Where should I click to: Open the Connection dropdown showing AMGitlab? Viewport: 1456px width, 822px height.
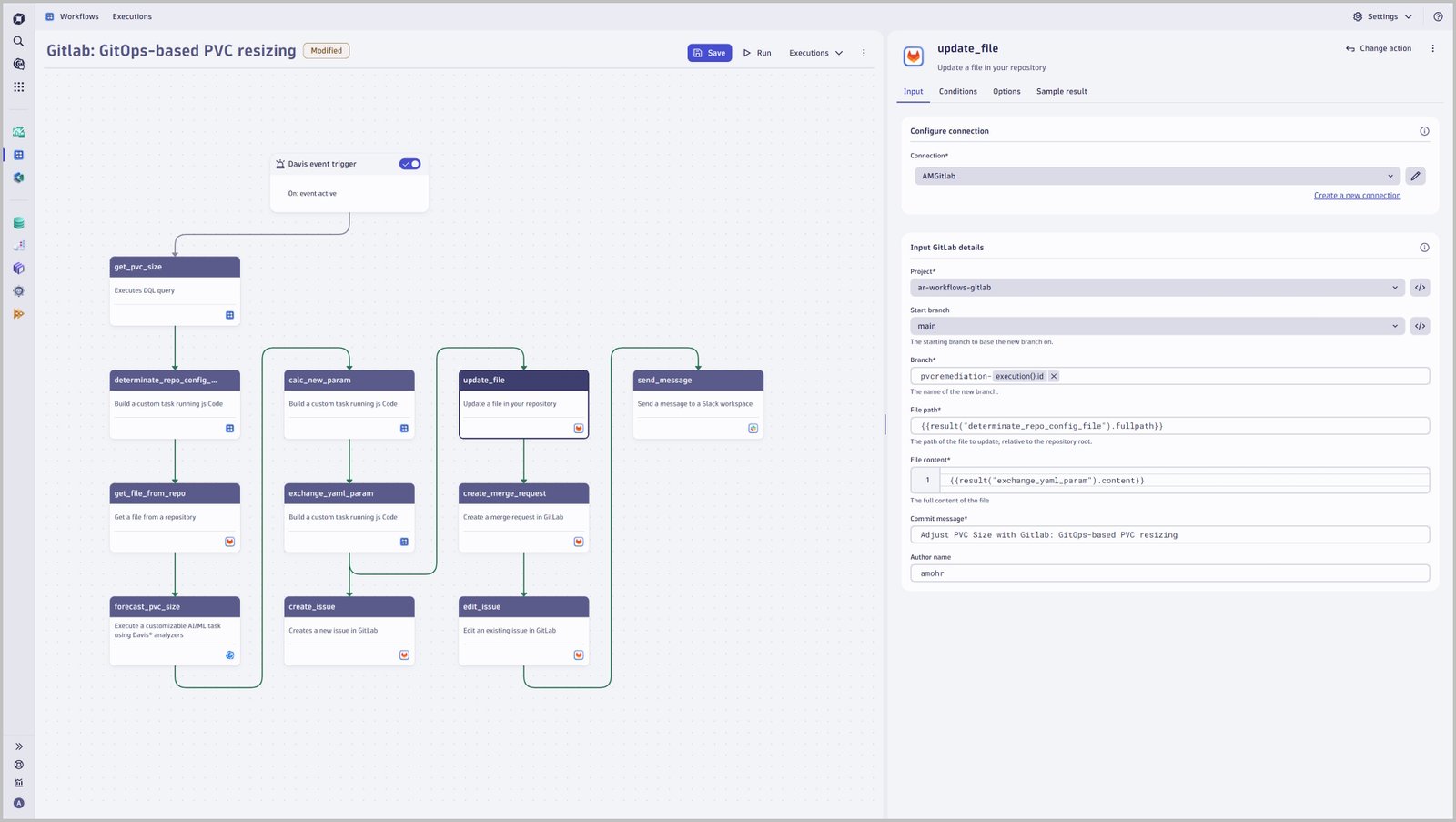[1157, 176]
